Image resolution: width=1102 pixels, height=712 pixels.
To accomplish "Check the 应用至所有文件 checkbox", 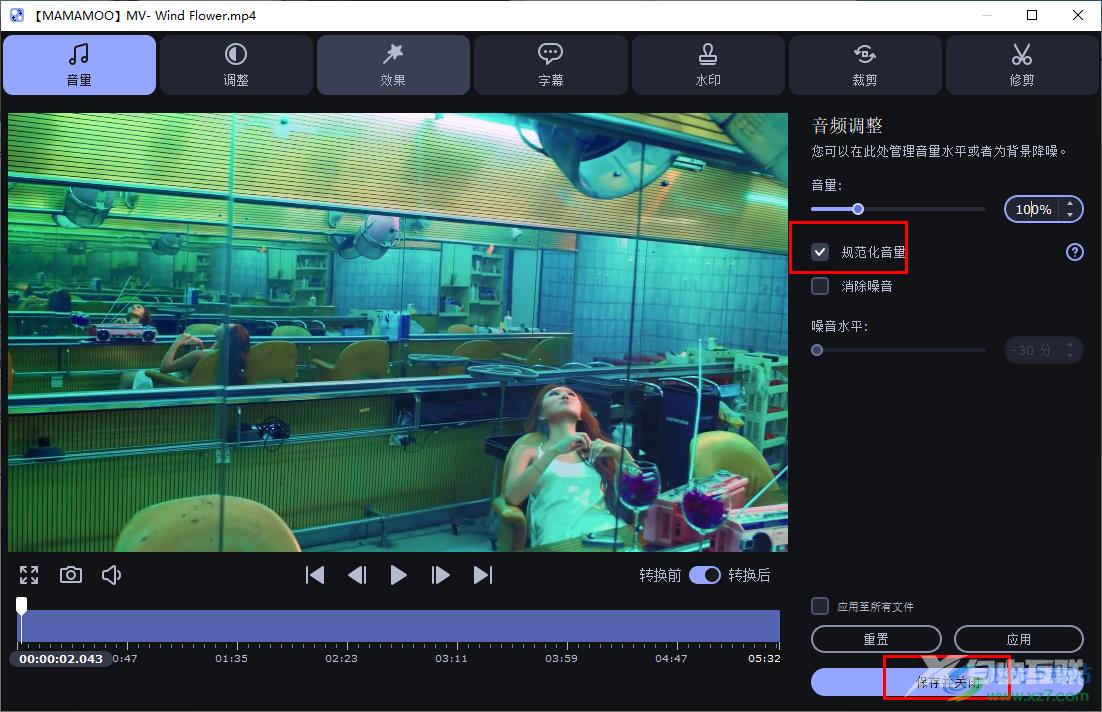I will pos(820,606).
